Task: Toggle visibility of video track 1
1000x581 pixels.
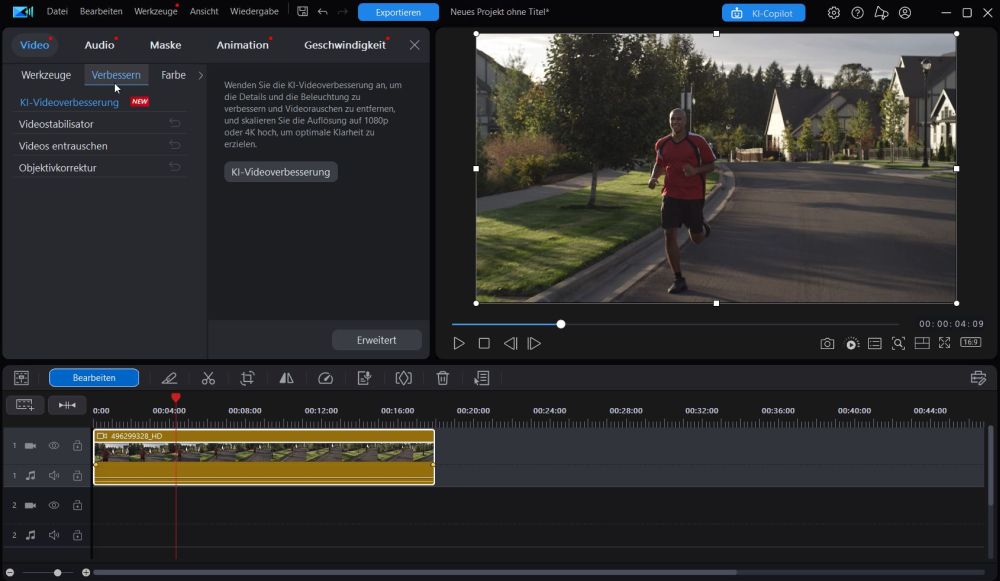Action: point(54,445)
